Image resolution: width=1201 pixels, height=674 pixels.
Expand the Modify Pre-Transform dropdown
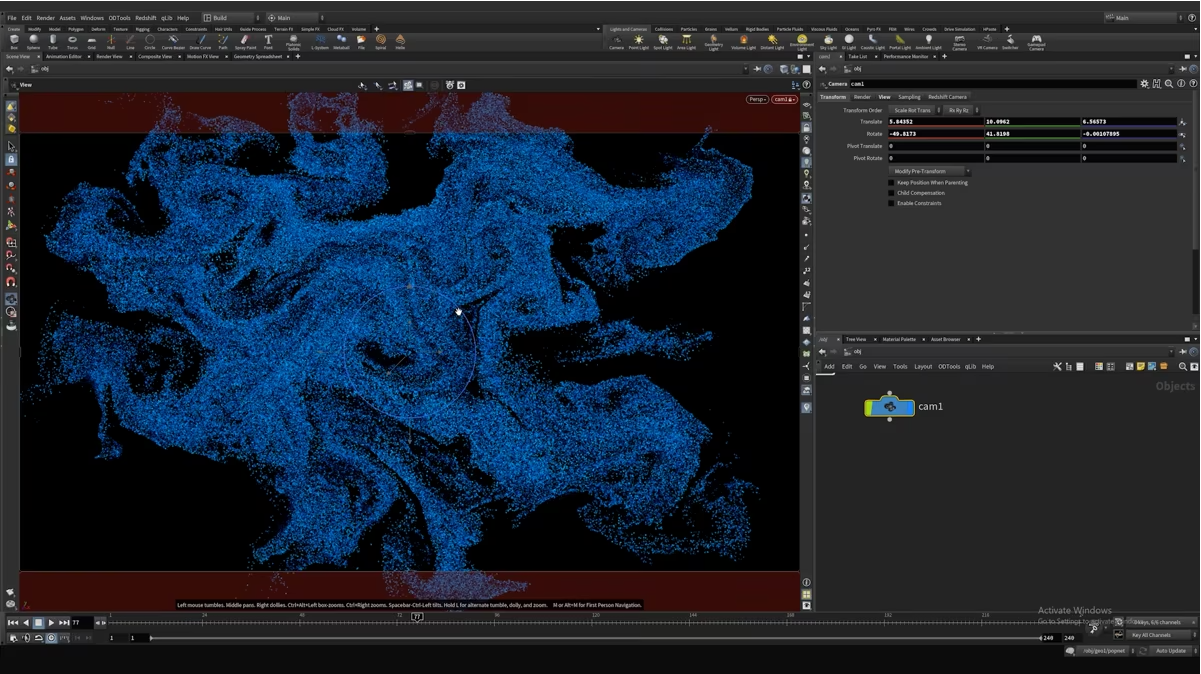(926, 171)
